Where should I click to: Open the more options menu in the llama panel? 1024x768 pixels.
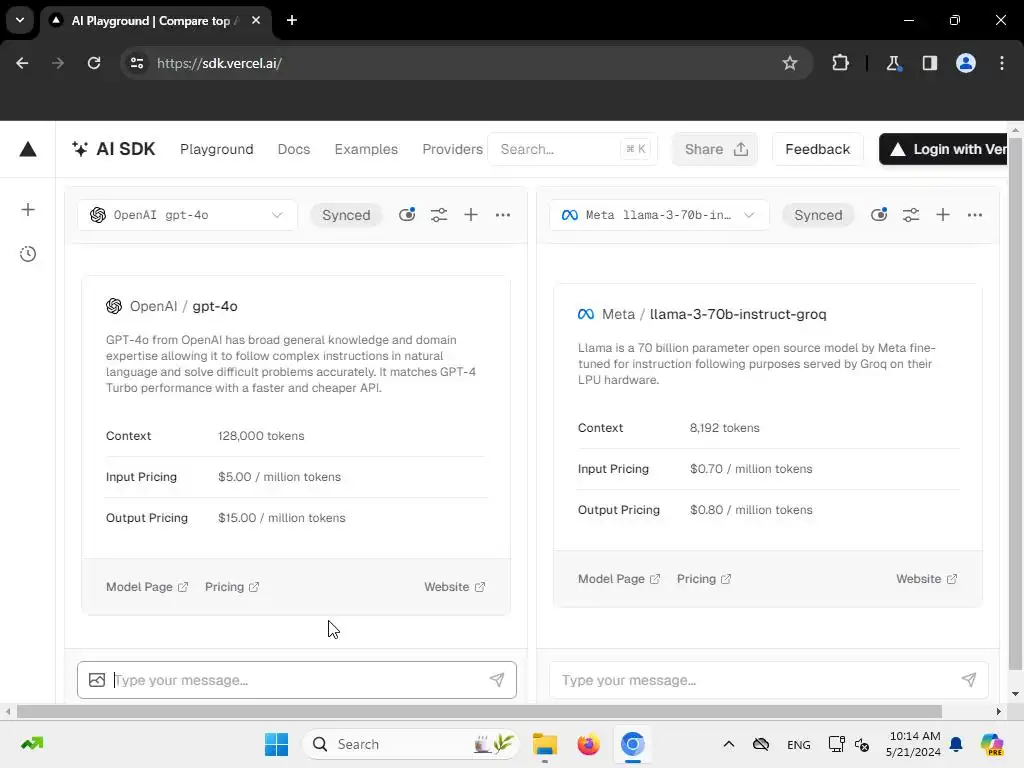[x=975, y=215]
